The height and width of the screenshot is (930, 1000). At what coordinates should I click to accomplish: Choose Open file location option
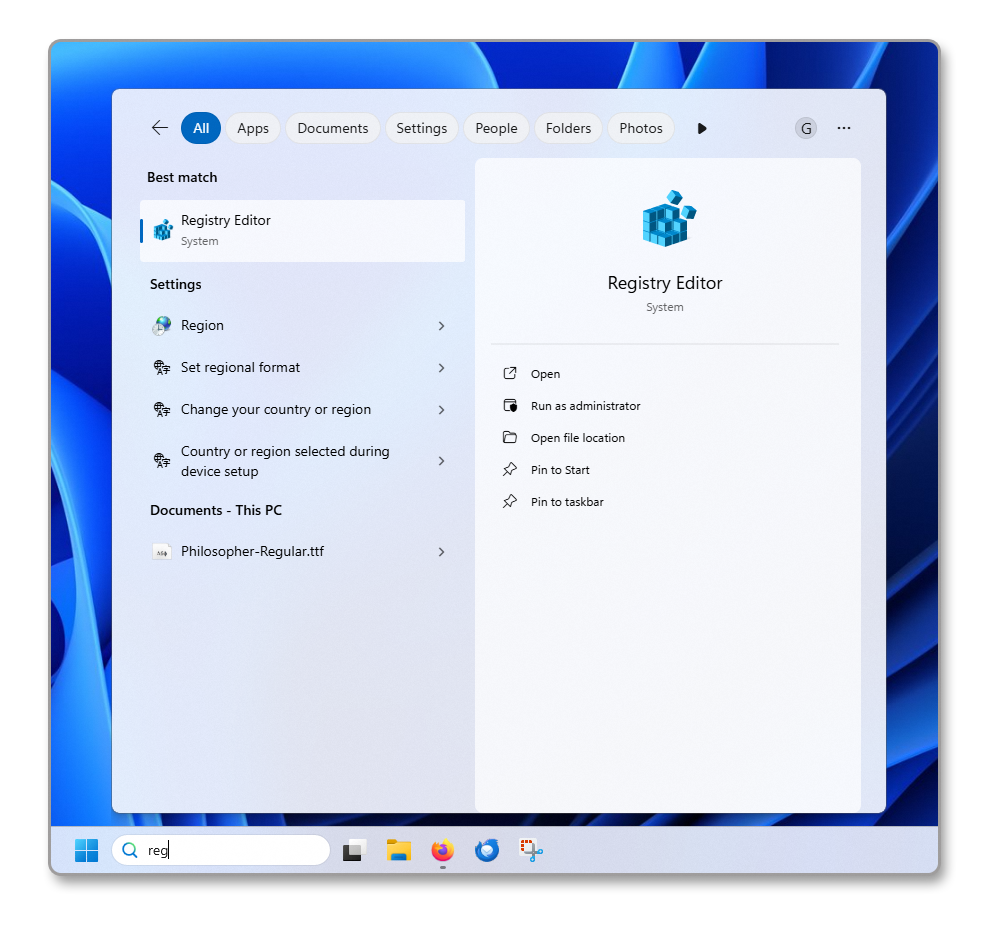pos(577,438)
